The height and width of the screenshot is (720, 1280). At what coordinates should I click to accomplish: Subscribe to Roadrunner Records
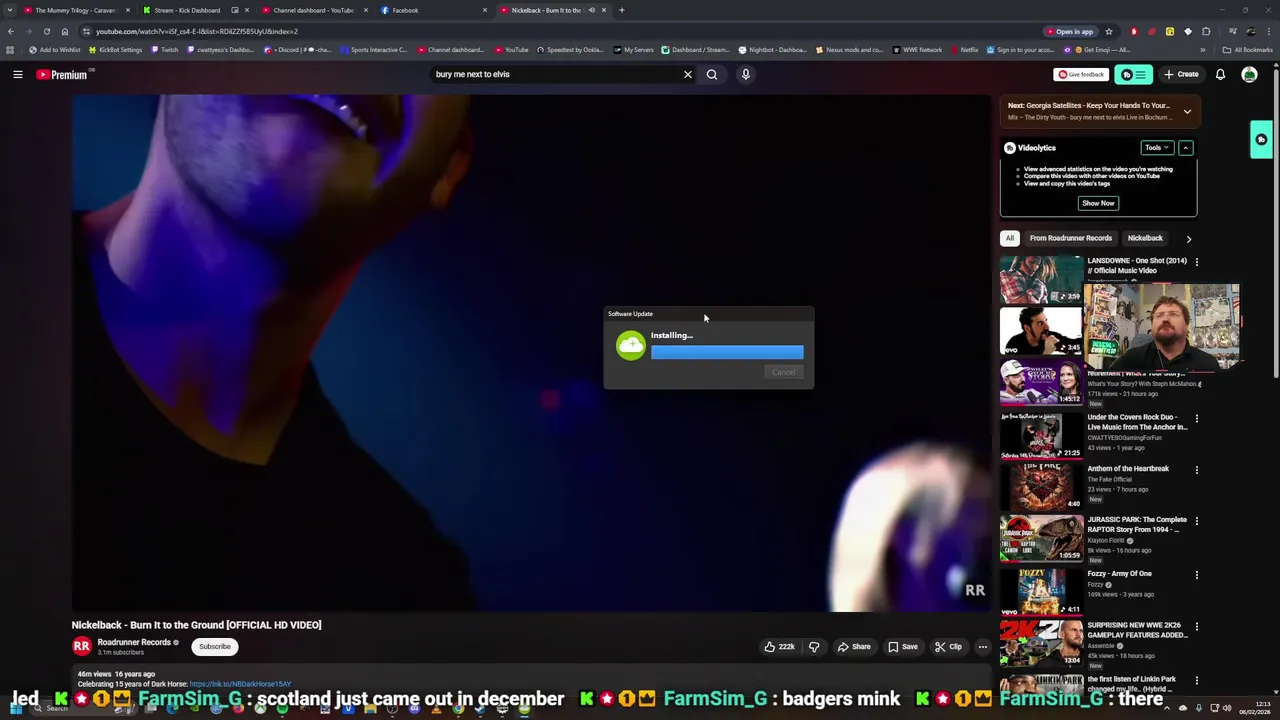point(214,647)
